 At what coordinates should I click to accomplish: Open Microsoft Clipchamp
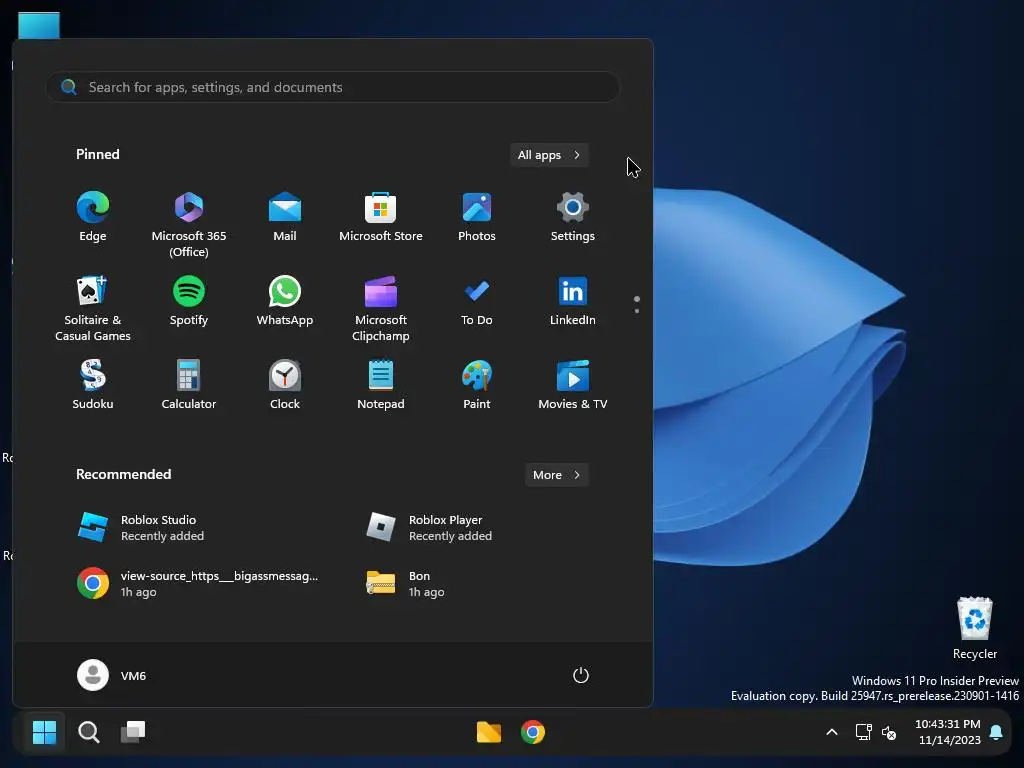[x=381, y=309]
